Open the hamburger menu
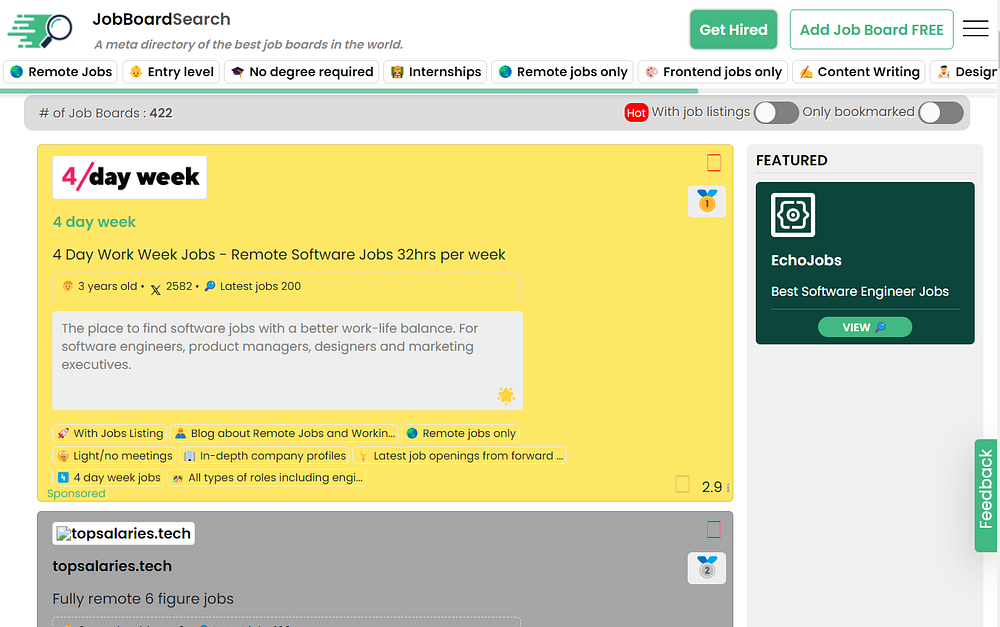 [975, 29]
